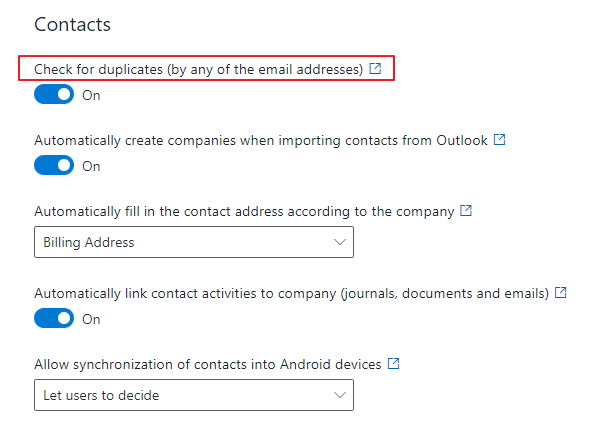Open link icon after 'documents and emails)'
589x440 pixels.
point(560,293)
